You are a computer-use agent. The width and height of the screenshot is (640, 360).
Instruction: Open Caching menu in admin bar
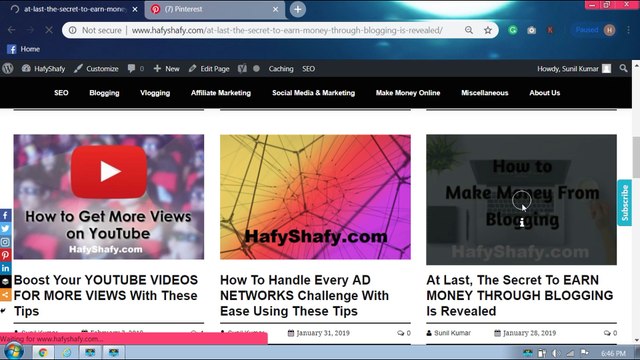(281, 69)
